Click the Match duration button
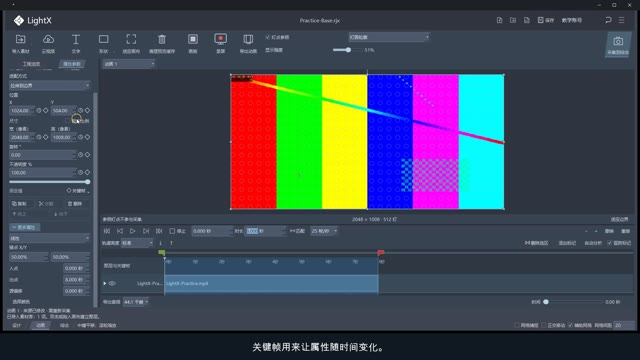The image size is (640, 360). pyautogui.click(x=297, y=231)
